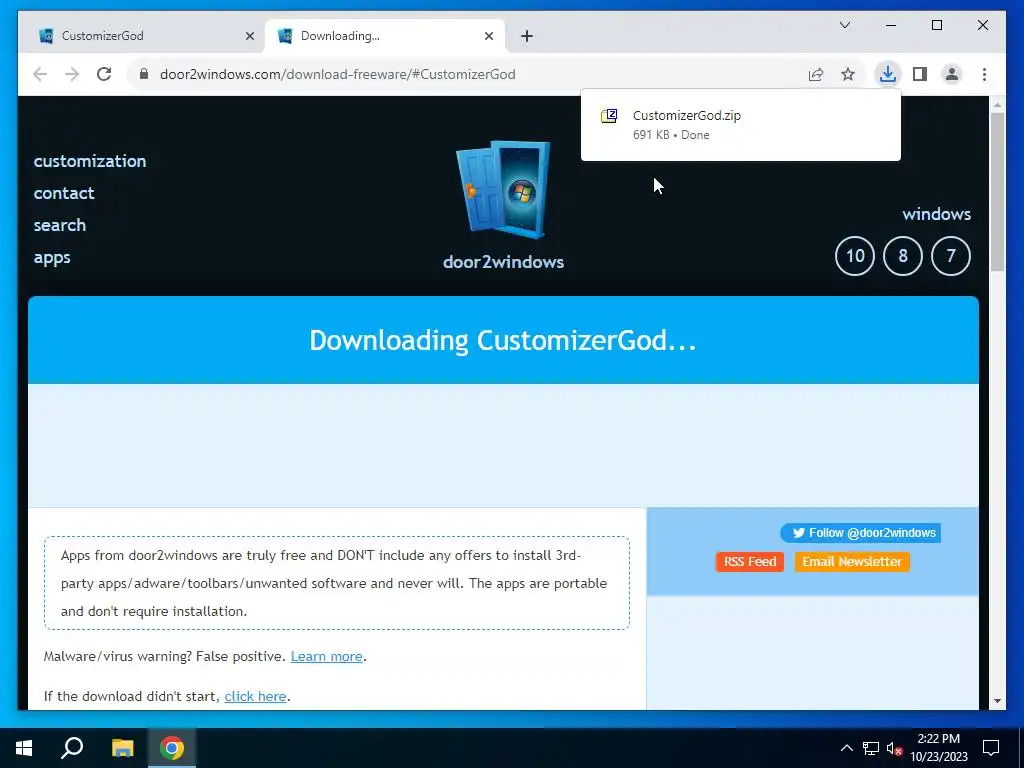Screen dimensions: 1024x768
Task: Select the Downloading... tab
Action: (385, 36)
